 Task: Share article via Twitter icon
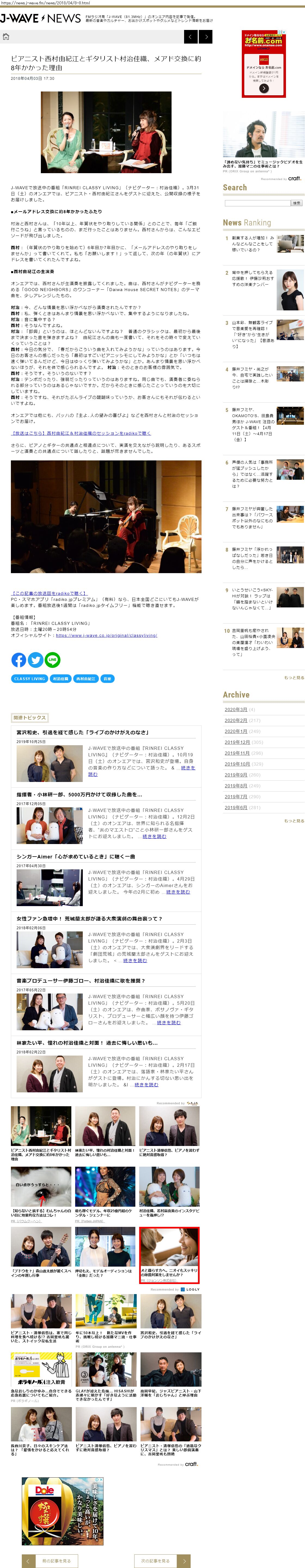(x=36, y=660)
